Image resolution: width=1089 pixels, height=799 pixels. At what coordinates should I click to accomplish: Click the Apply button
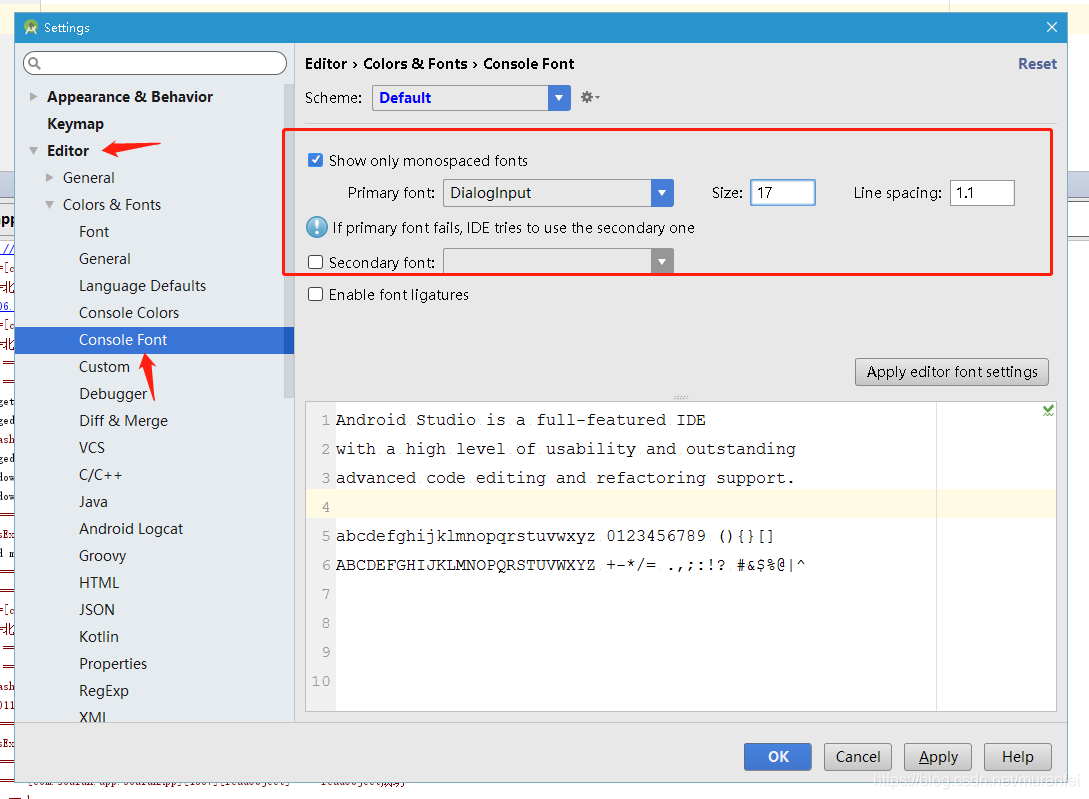[x=938, y=757]
